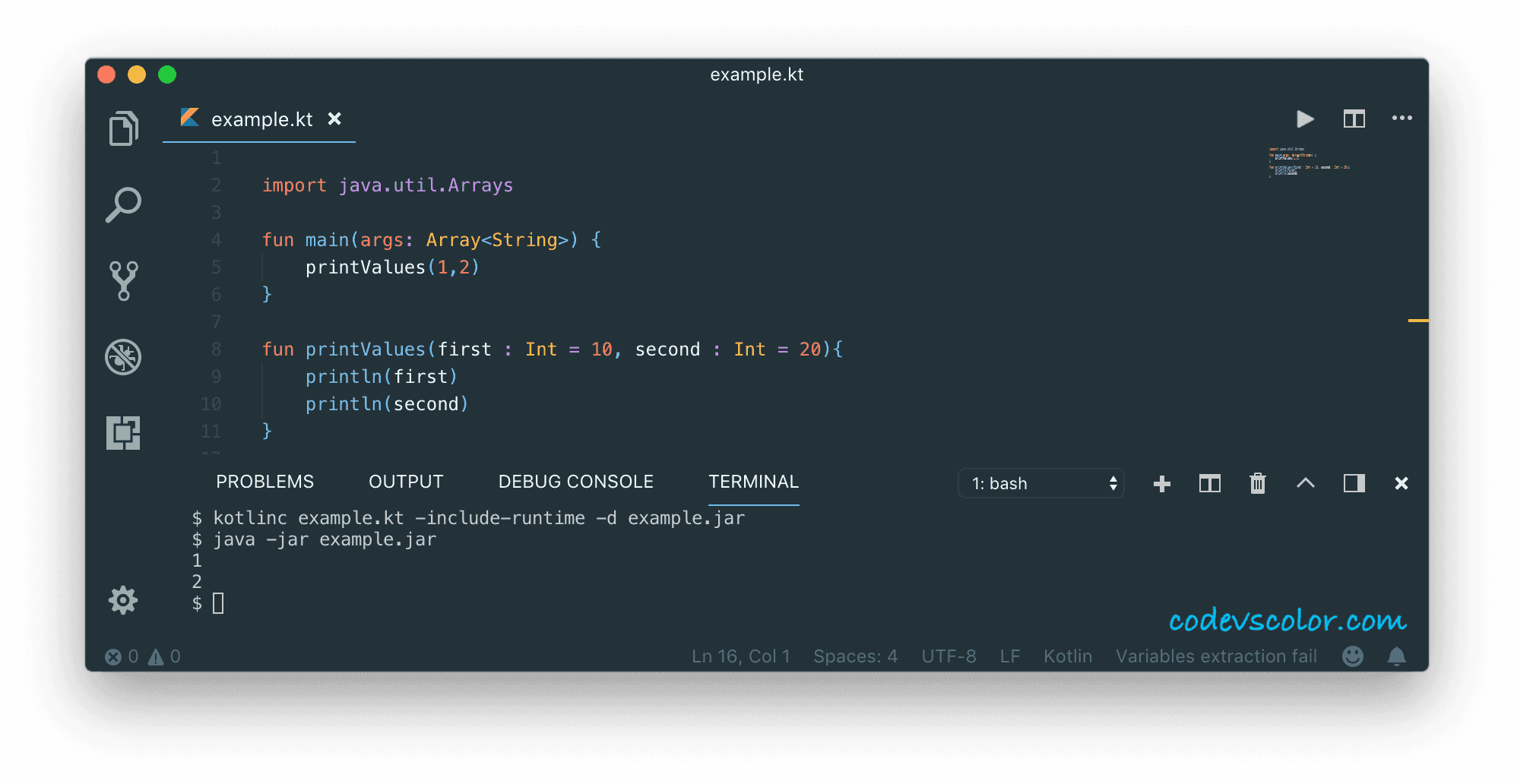Open the notifications bell
The width and height of the screenshot is (1514, 784).
[x=1397, y=656]
